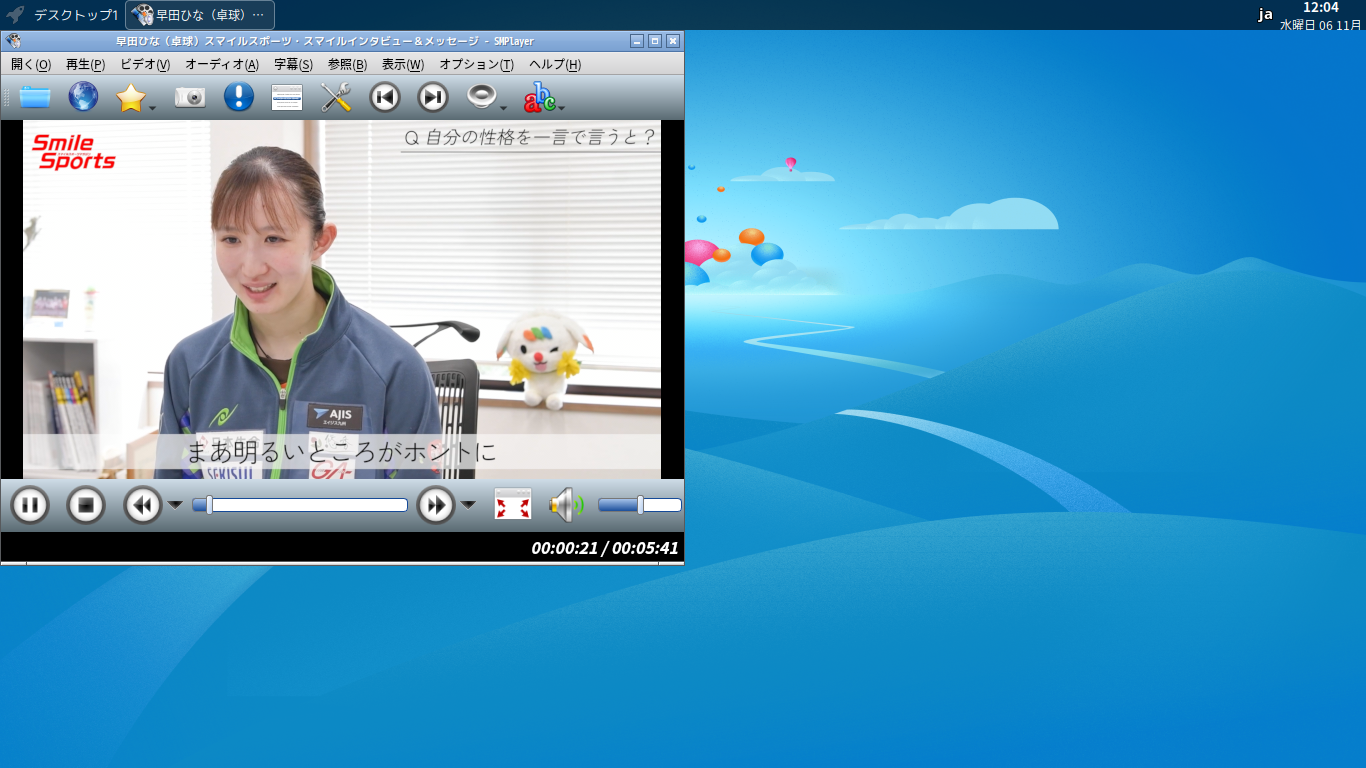The height and width of the screenshot is (768, 1366).
Task: Open URL with the globe icon
Action: pyautogui.click(x=83, y=97)
